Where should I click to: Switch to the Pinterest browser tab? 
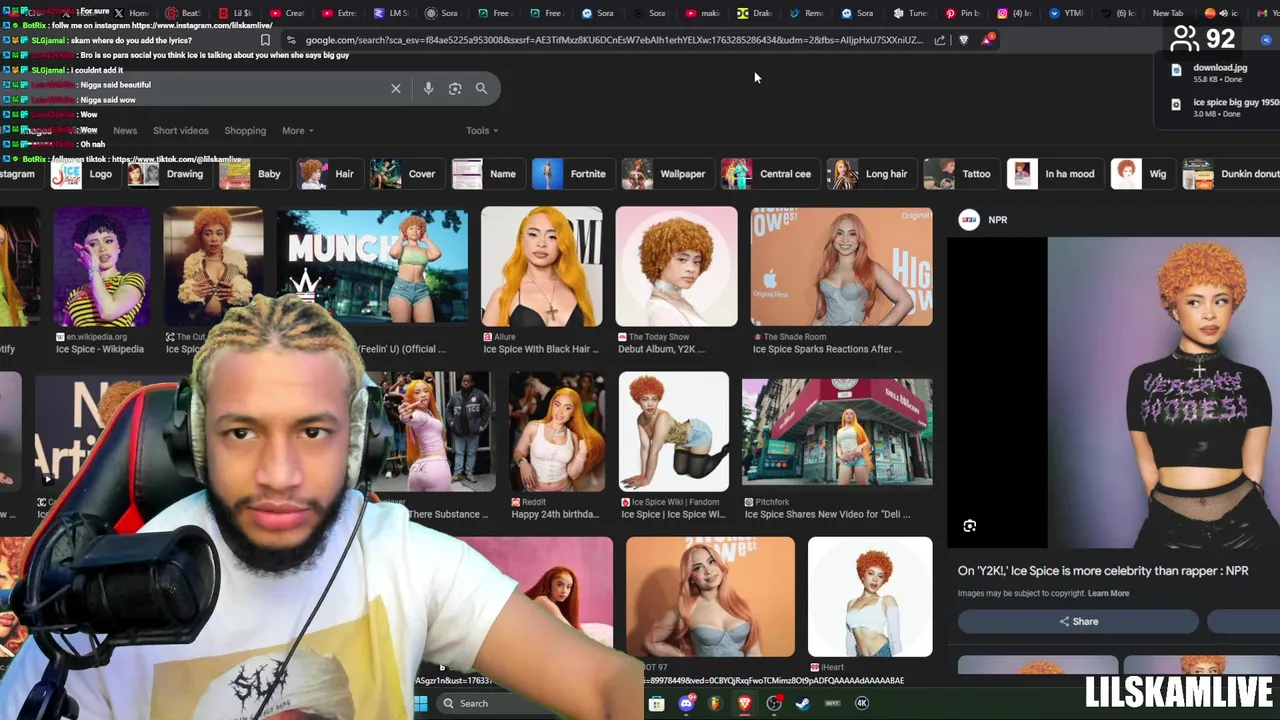click(962, 13)
